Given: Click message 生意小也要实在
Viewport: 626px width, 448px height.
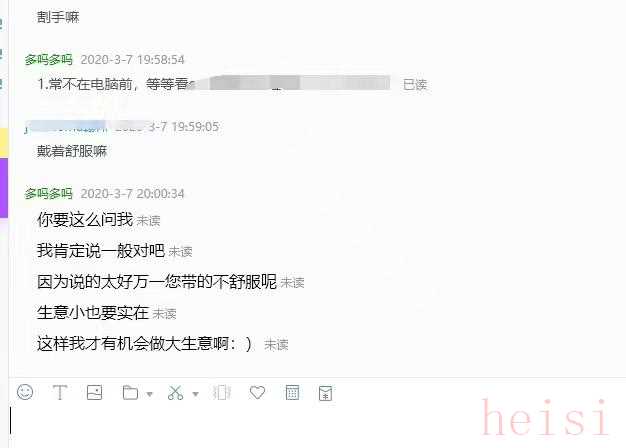Looking at the screenshot, I should (93, 313).
